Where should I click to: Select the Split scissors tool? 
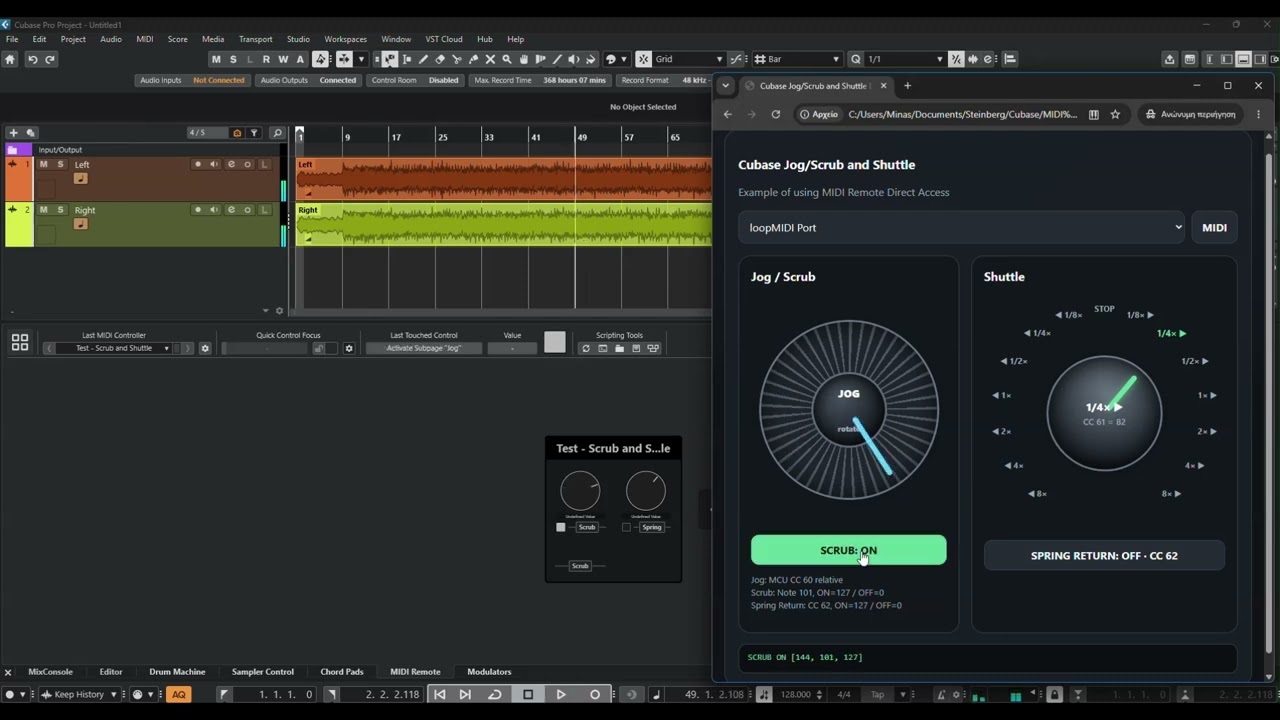457,59
